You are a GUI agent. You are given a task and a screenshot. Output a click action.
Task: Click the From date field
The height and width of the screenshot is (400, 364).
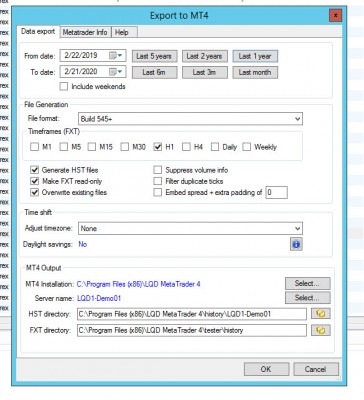[93, 56]
